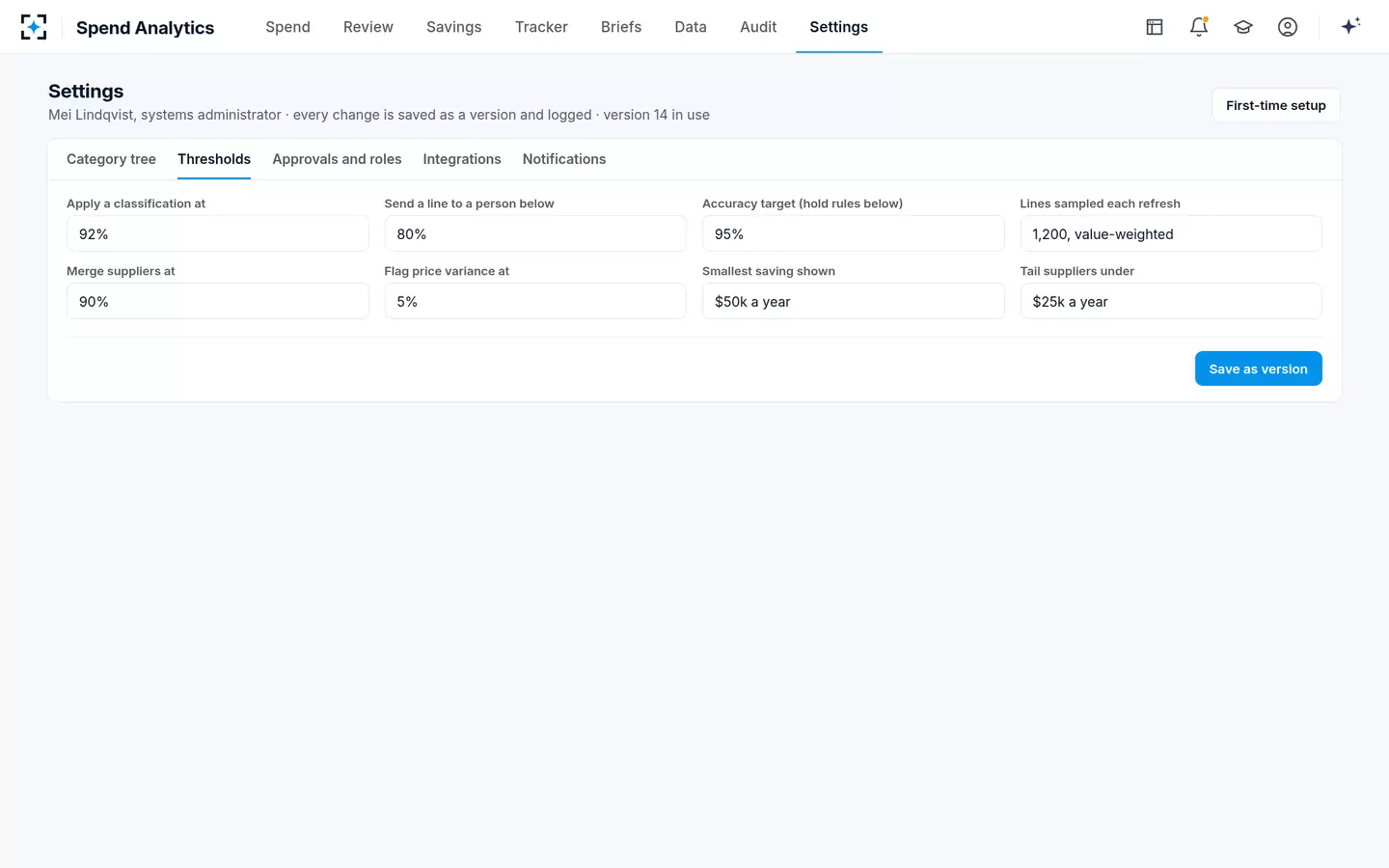This screenshot has width=1389, height=868.
Task: View the Audit page
Action: click(758, 27)
